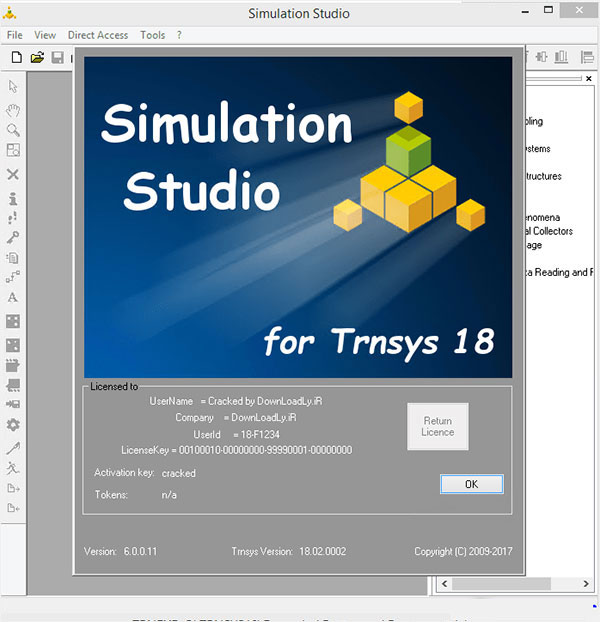
Task: Click the Open folder icon
Action: click(x=37, y=57)
